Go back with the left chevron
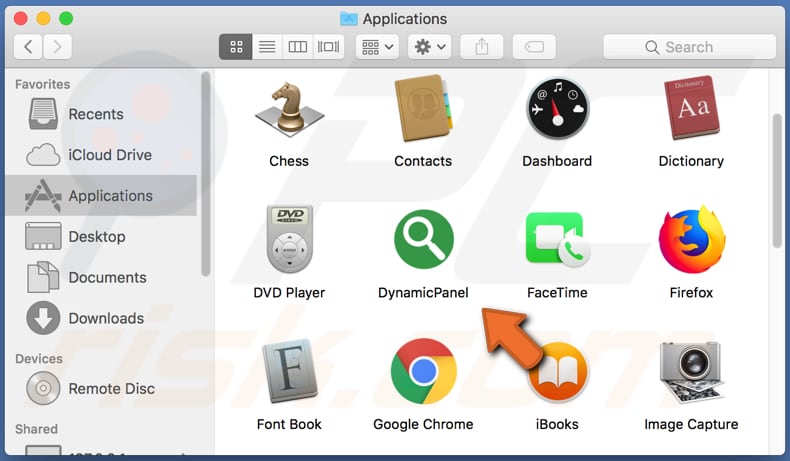790x461 pixels. [28, 47]
